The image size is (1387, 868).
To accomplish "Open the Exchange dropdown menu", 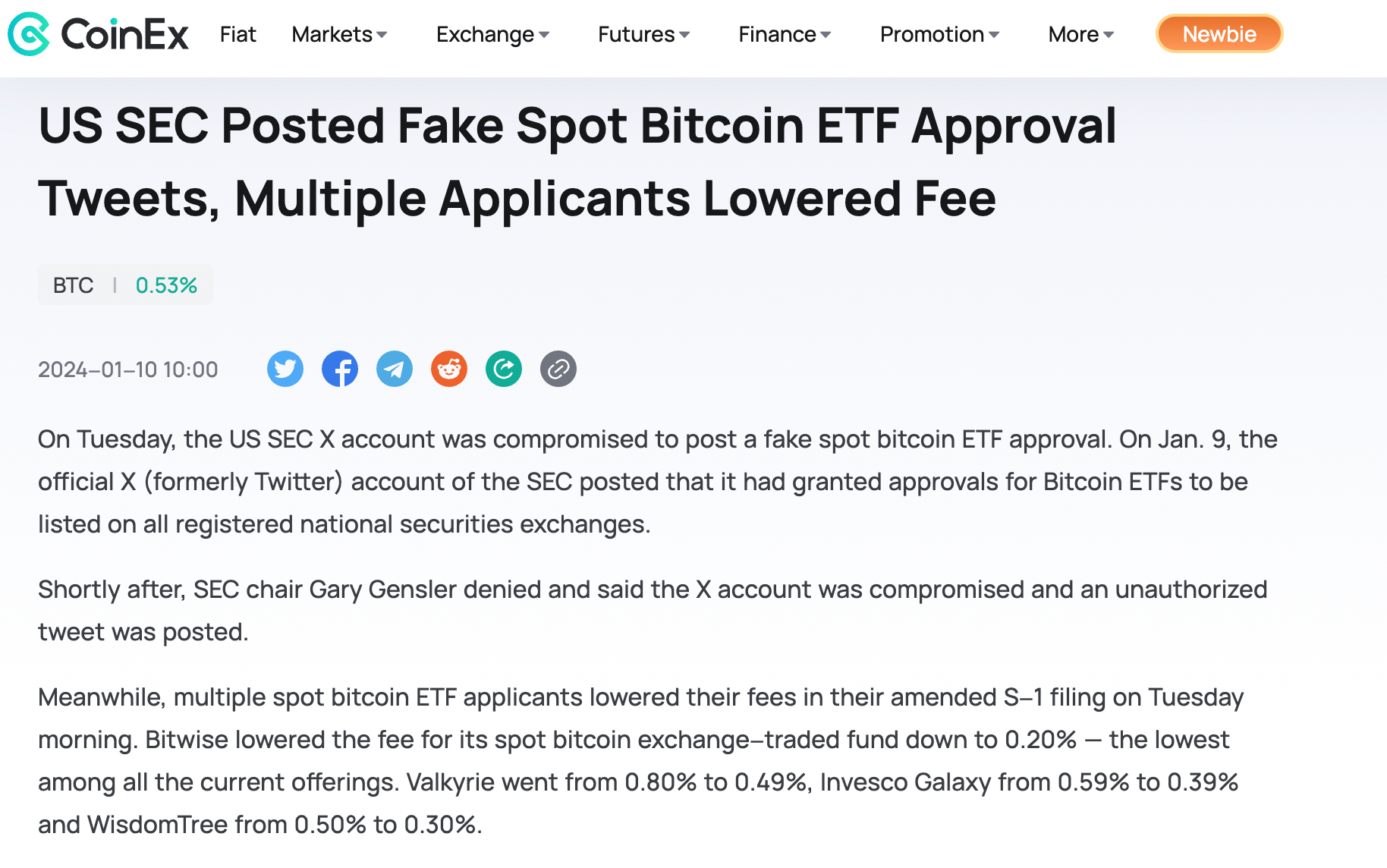I will click(x=492, y=34).
